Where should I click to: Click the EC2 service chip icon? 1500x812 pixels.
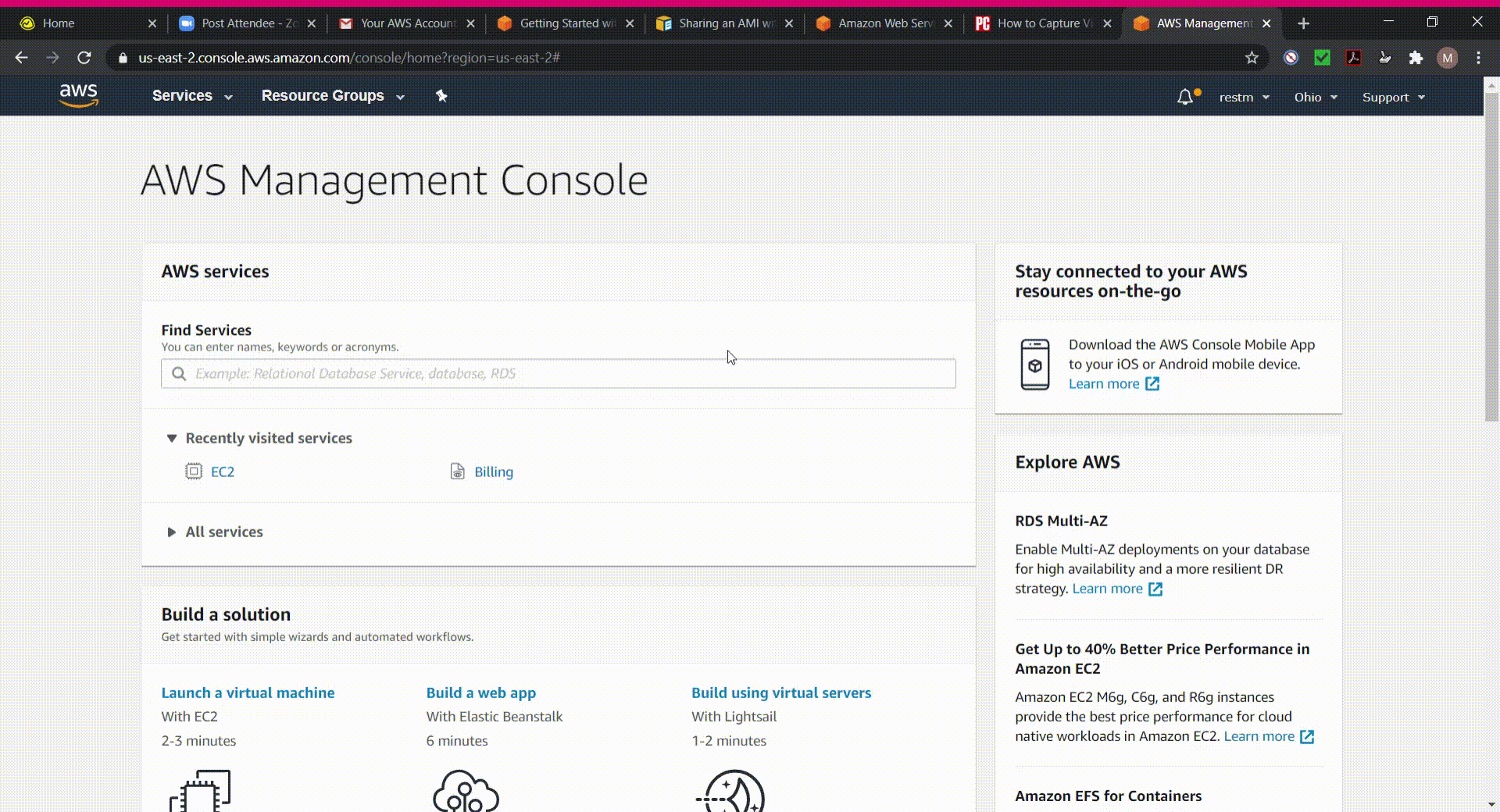click(193, 472)
